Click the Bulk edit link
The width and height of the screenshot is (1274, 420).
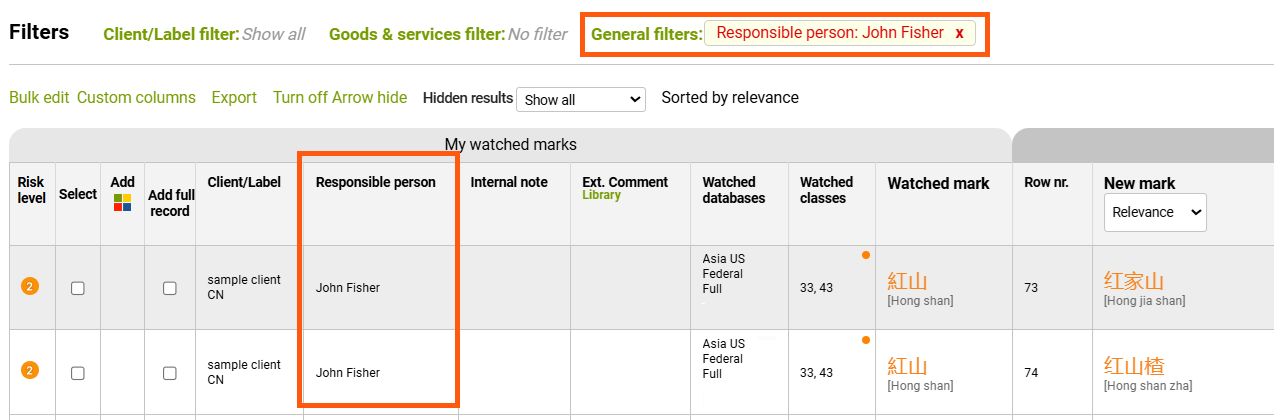(x=39, y=98)
